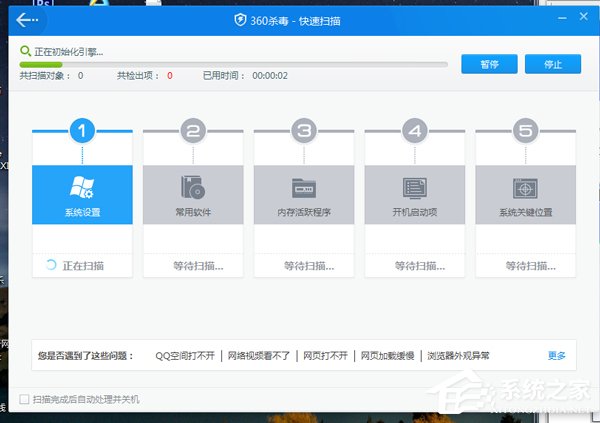600x423 pixels.
Task: Click the 360杀毒 - 快速扫描 title
Action: coord(295,21)
